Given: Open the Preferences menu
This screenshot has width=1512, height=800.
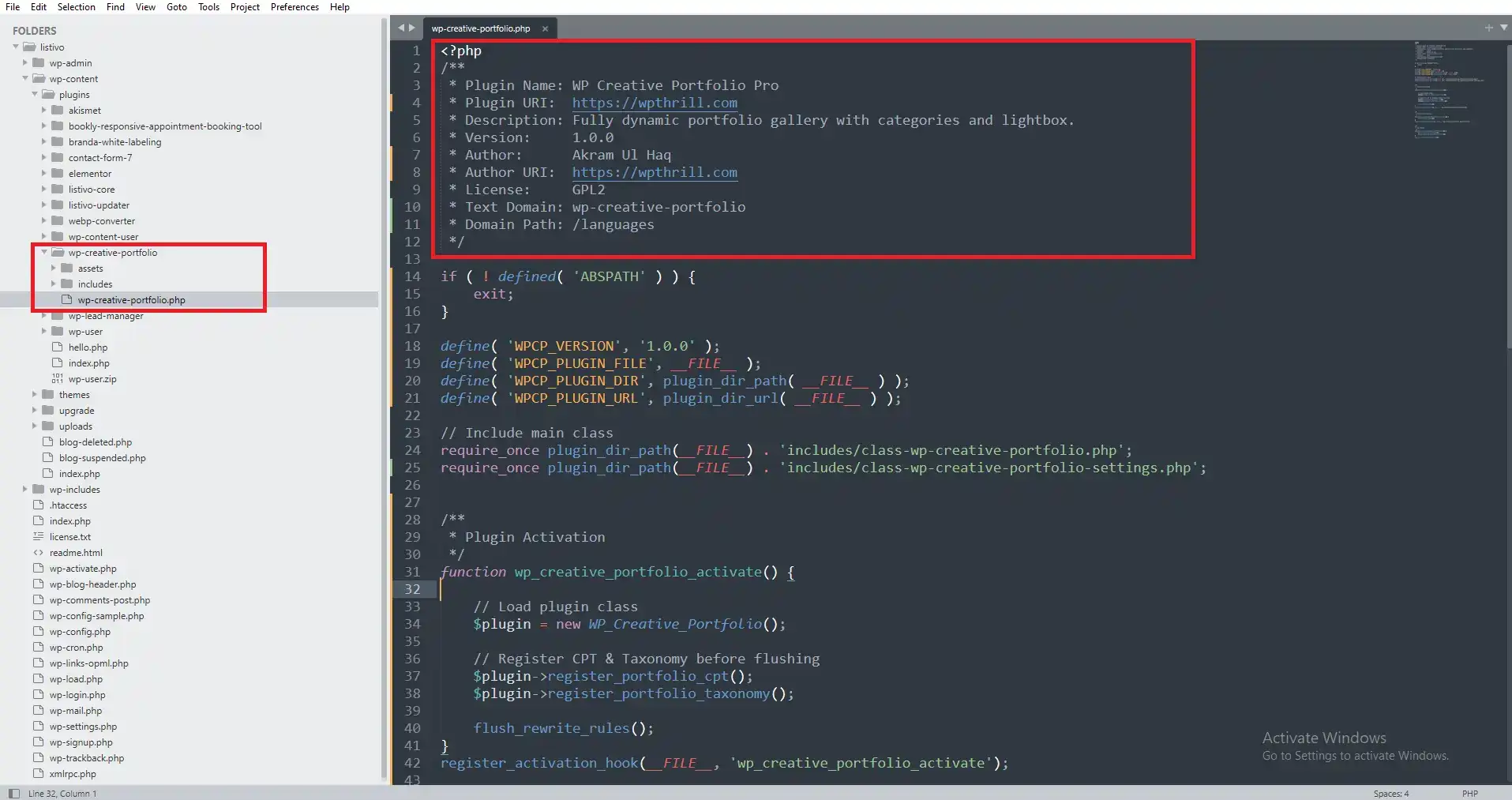Looking at the screenshot, I should click(295, 6).
